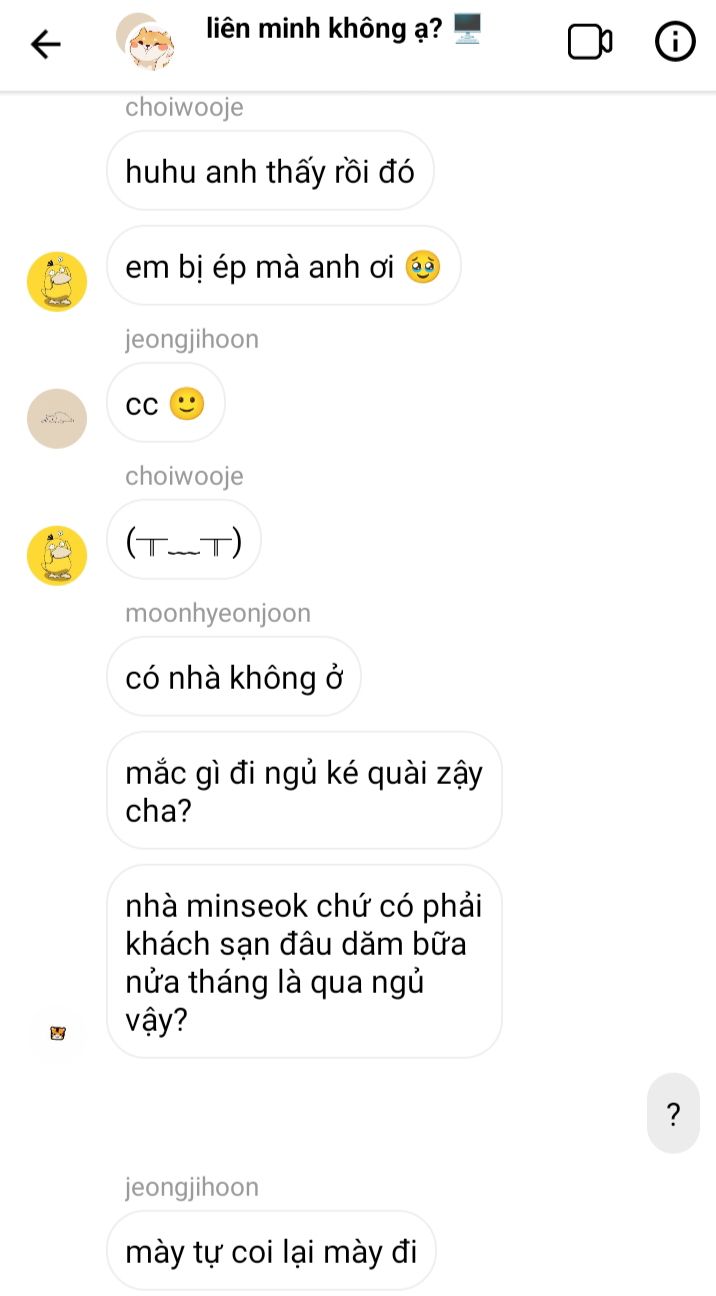Tap the sent '?' message bubble
This screenshot has width=716, height=1296.
point(673,1114)
